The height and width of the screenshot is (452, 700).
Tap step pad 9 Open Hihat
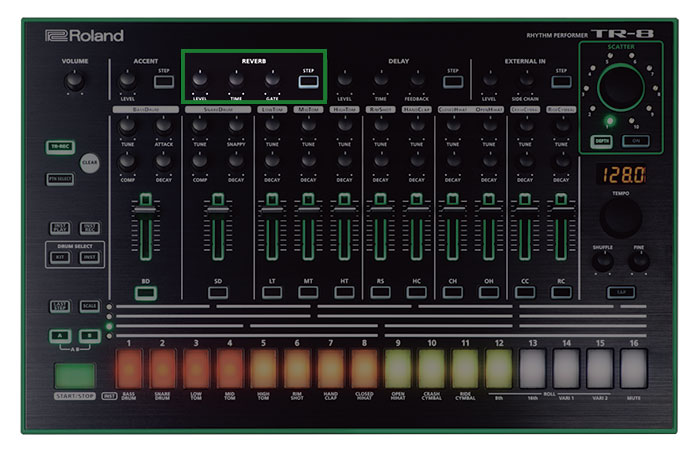pyautogui.click(x=398, y=369)
